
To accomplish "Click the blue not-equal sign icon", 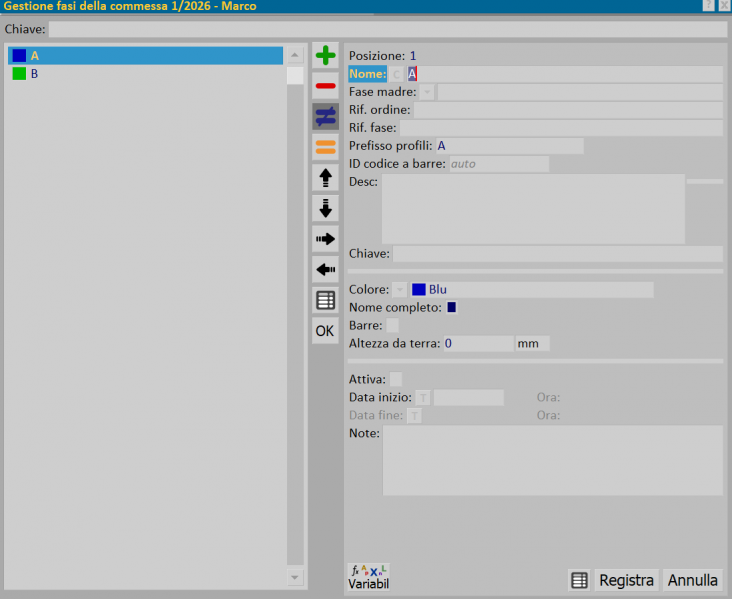I will tap(325, 117).
